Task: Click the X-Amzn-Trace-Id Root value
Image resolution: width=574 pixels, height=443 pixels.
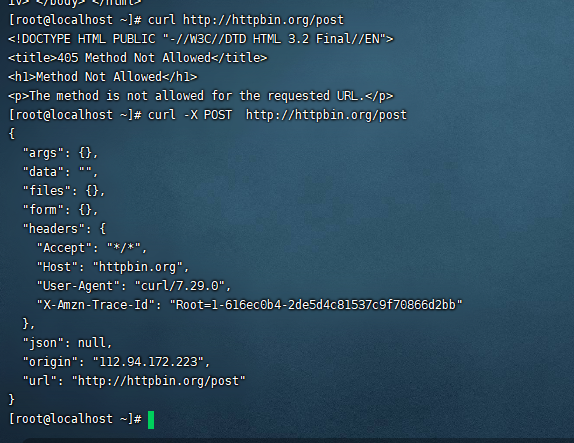Action: click(316, 305)
